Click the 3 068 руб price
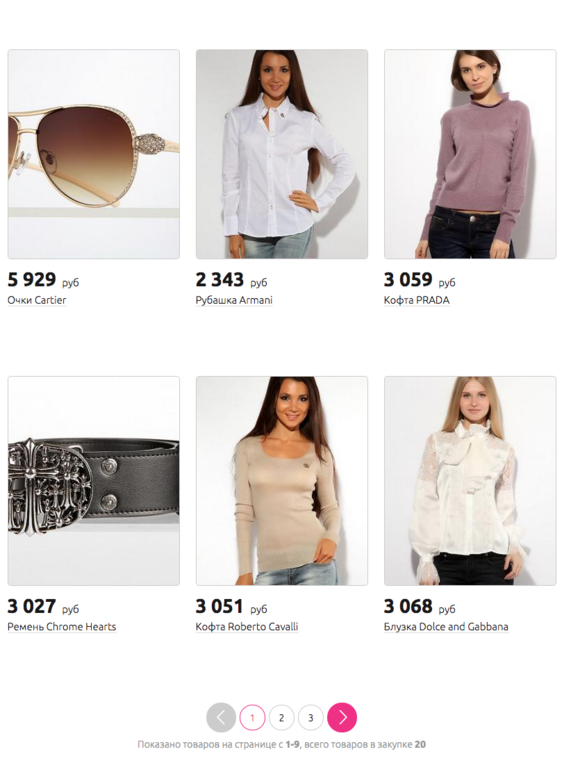 (x=420, y=606)
